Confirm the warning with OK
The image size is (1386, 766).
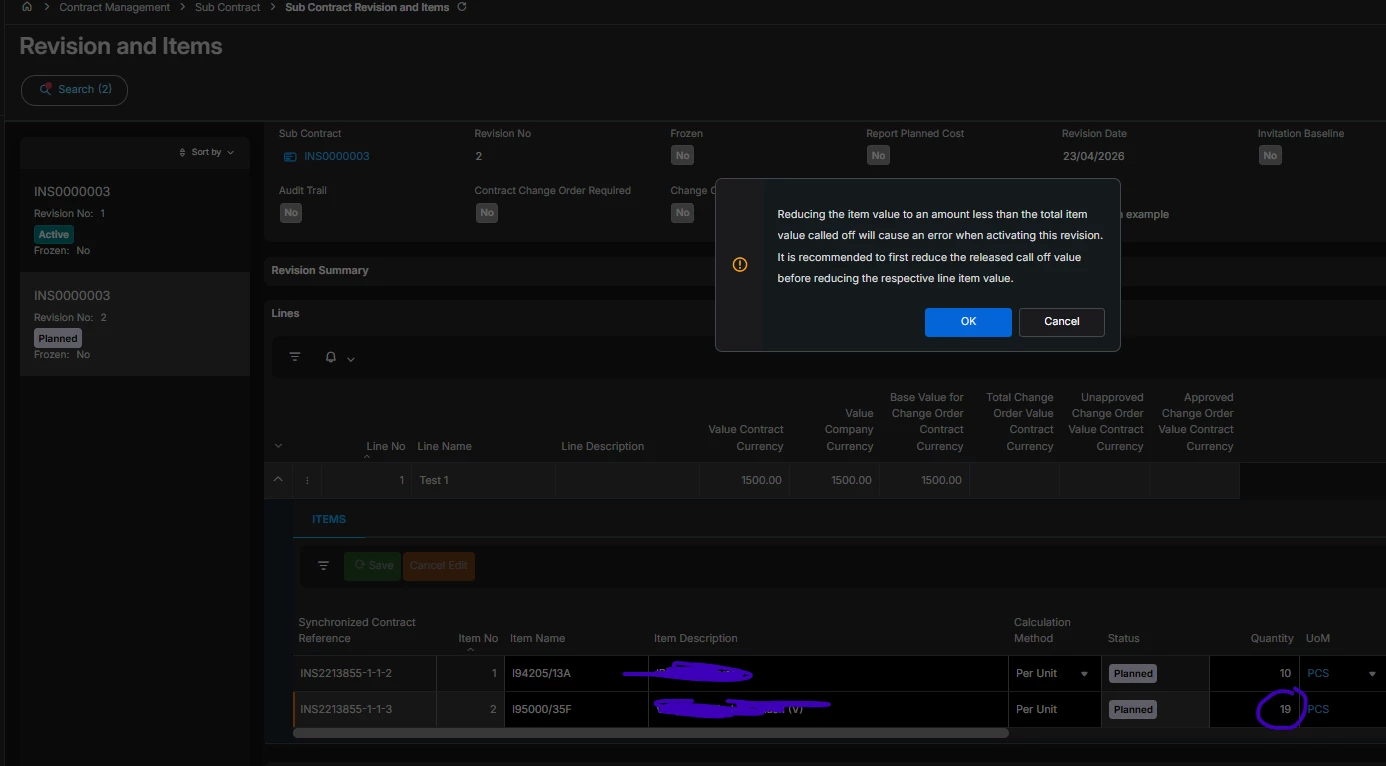point(967,322)
